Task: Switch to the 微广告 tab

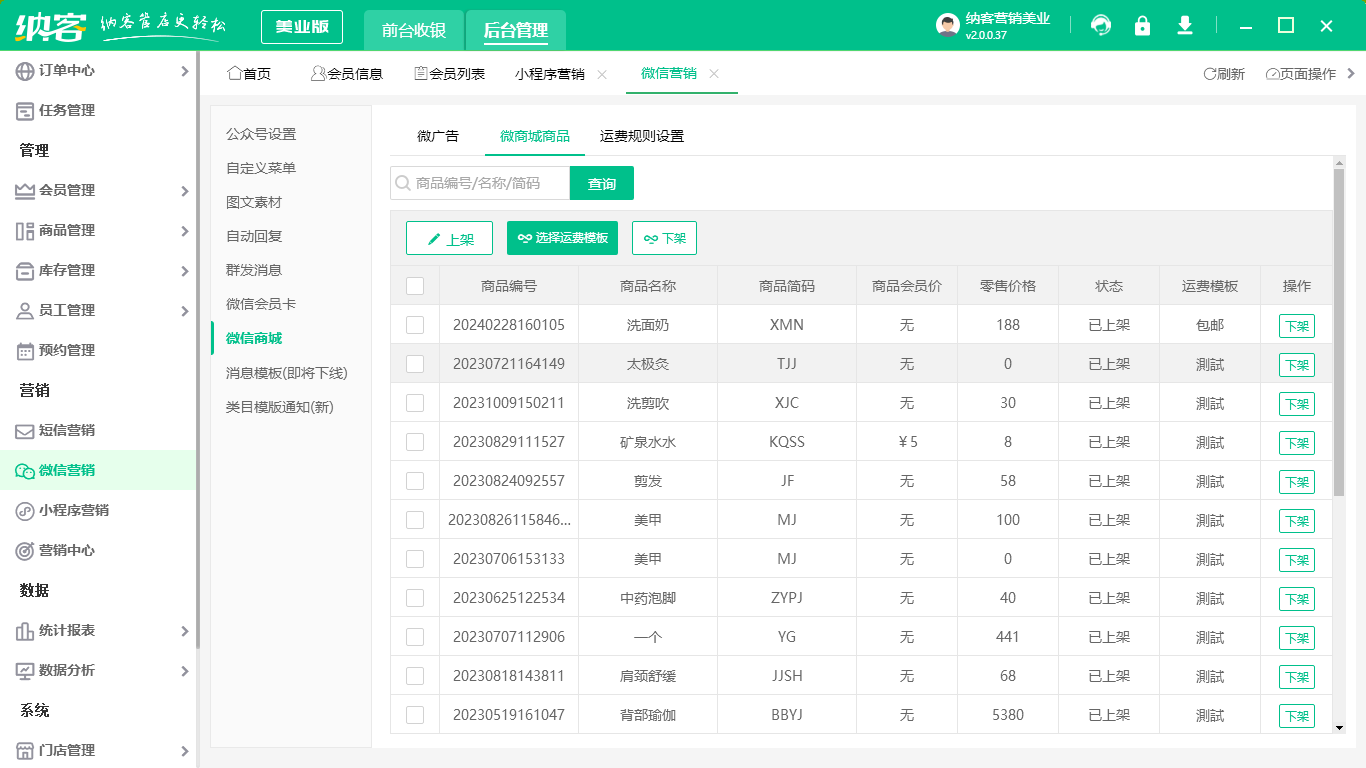Action: click(x=438, y=136)
